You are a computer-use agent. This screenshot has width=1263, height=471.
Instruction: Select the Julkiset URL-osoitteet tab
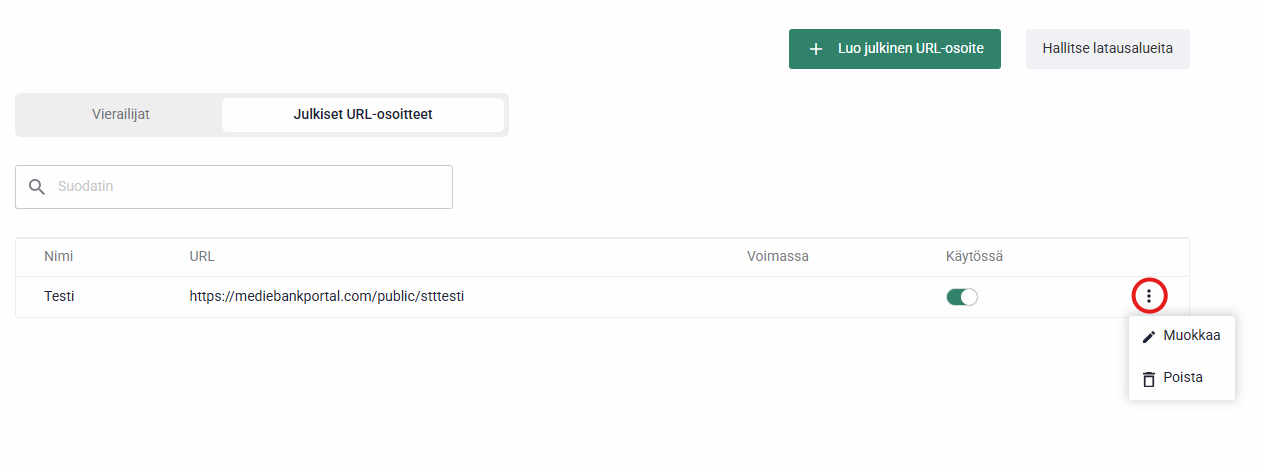363,114
